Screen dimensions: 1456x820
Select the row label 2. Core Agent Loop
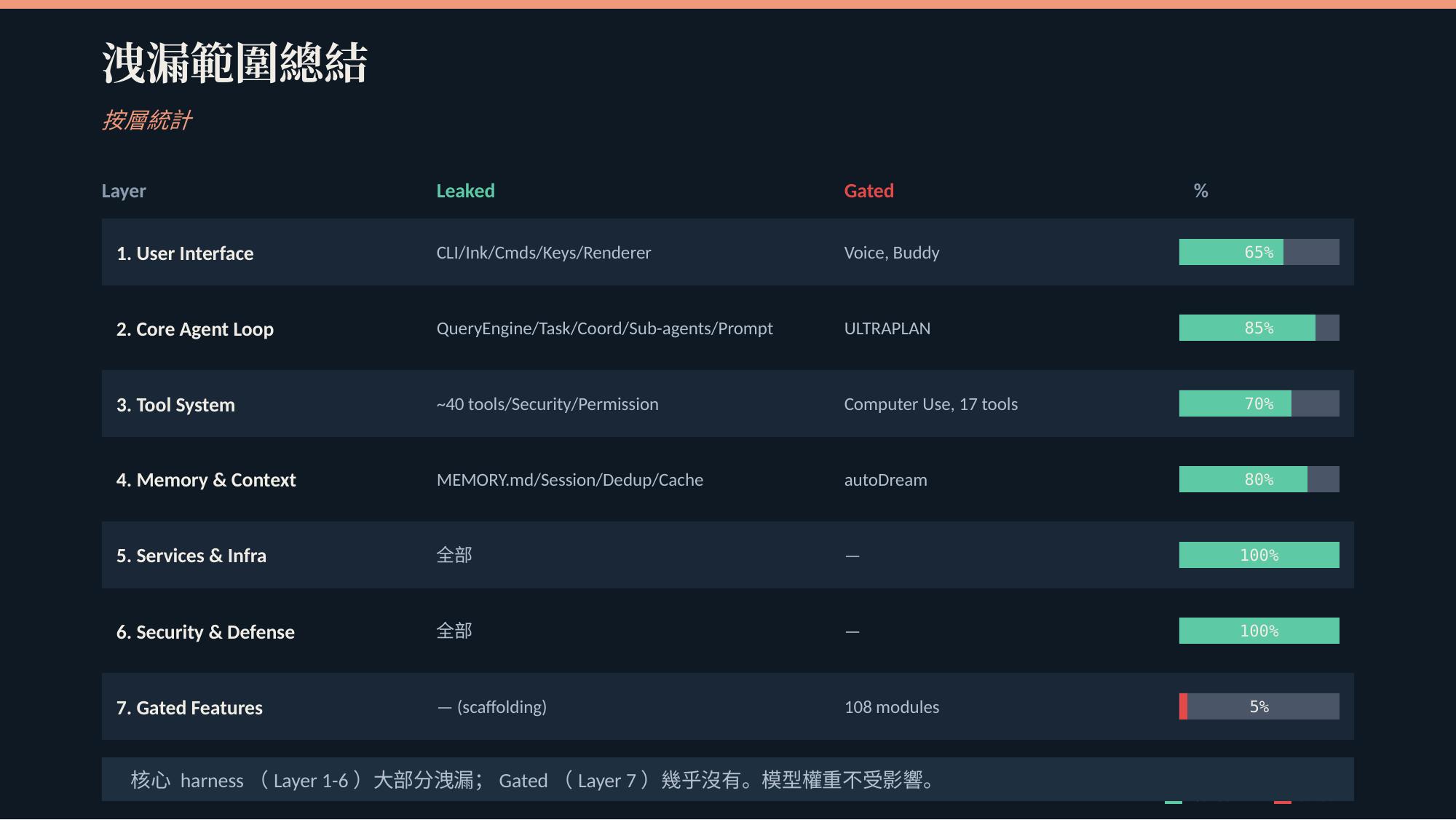(195, 329)
